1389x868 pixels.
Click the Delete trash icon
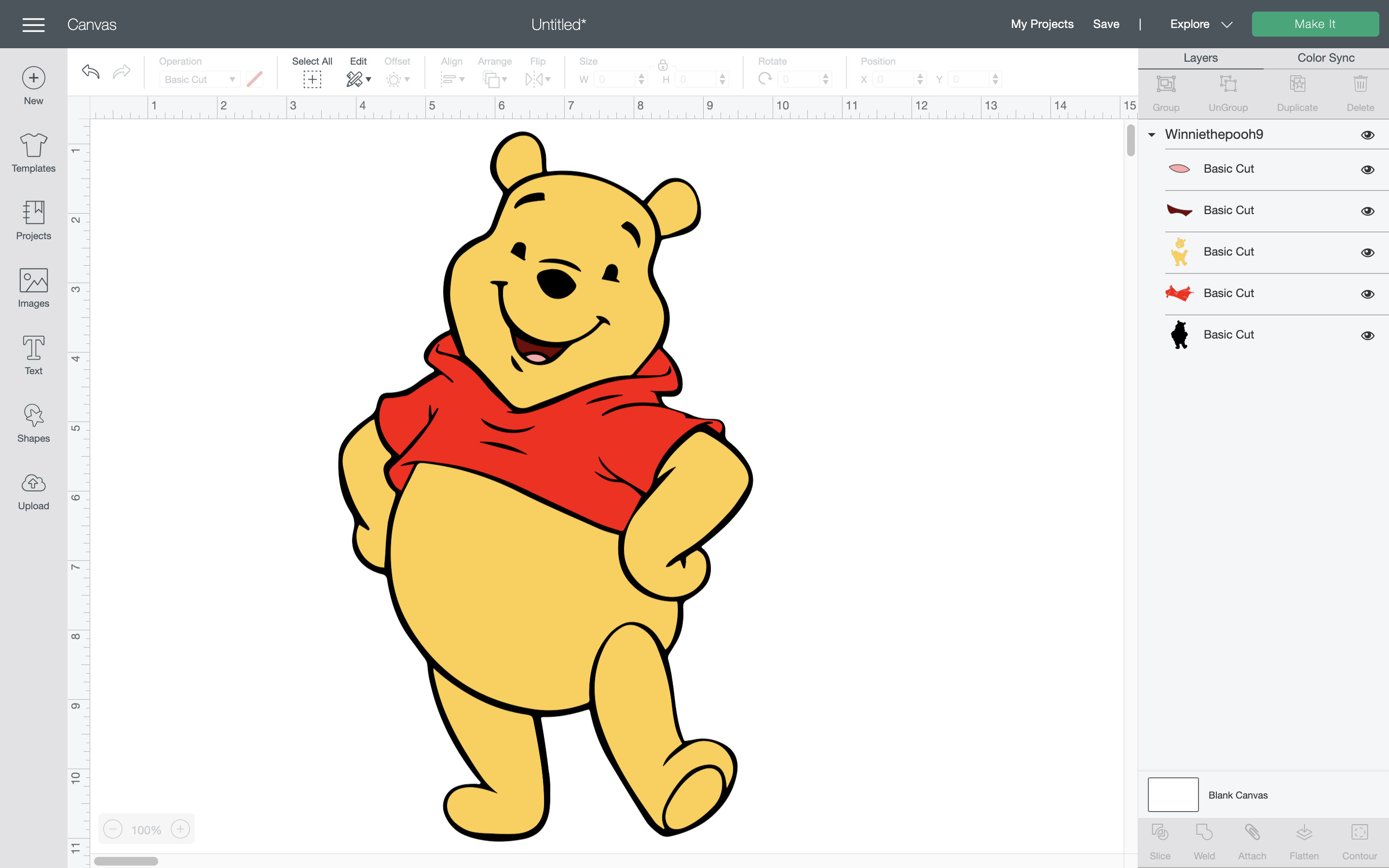(x=1360, y=84)
